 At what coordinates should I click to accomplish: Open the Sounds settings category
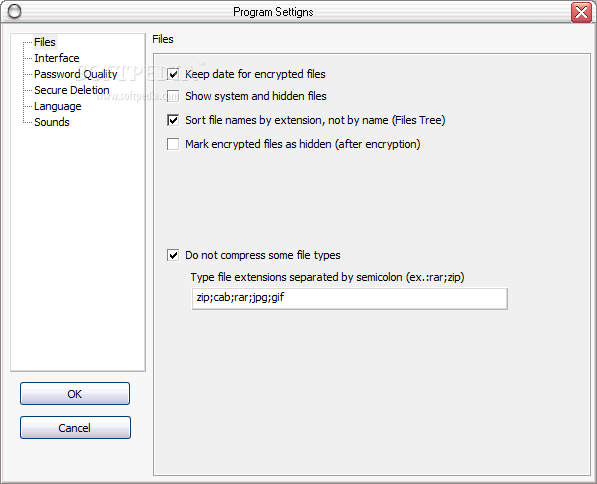(52, 122)
